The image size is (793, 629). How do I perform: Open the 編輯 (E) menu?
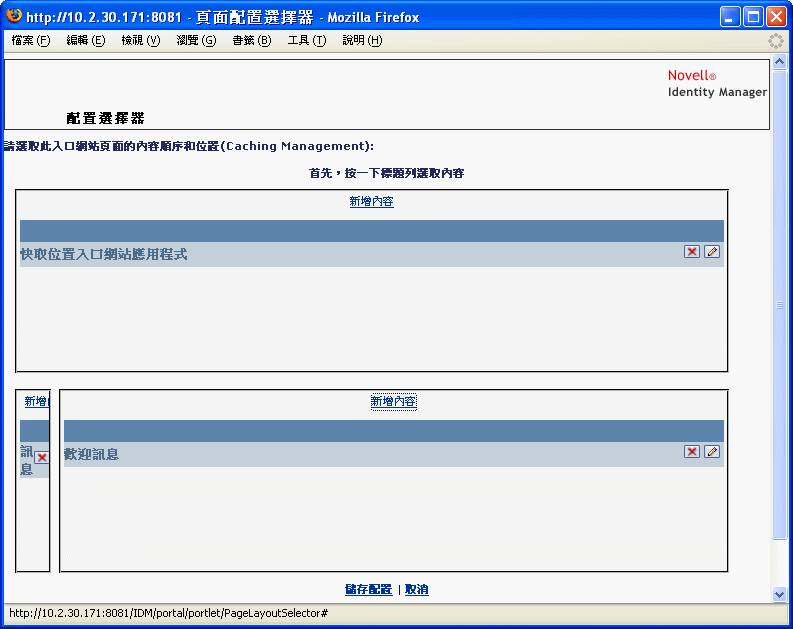pos(85,40)
